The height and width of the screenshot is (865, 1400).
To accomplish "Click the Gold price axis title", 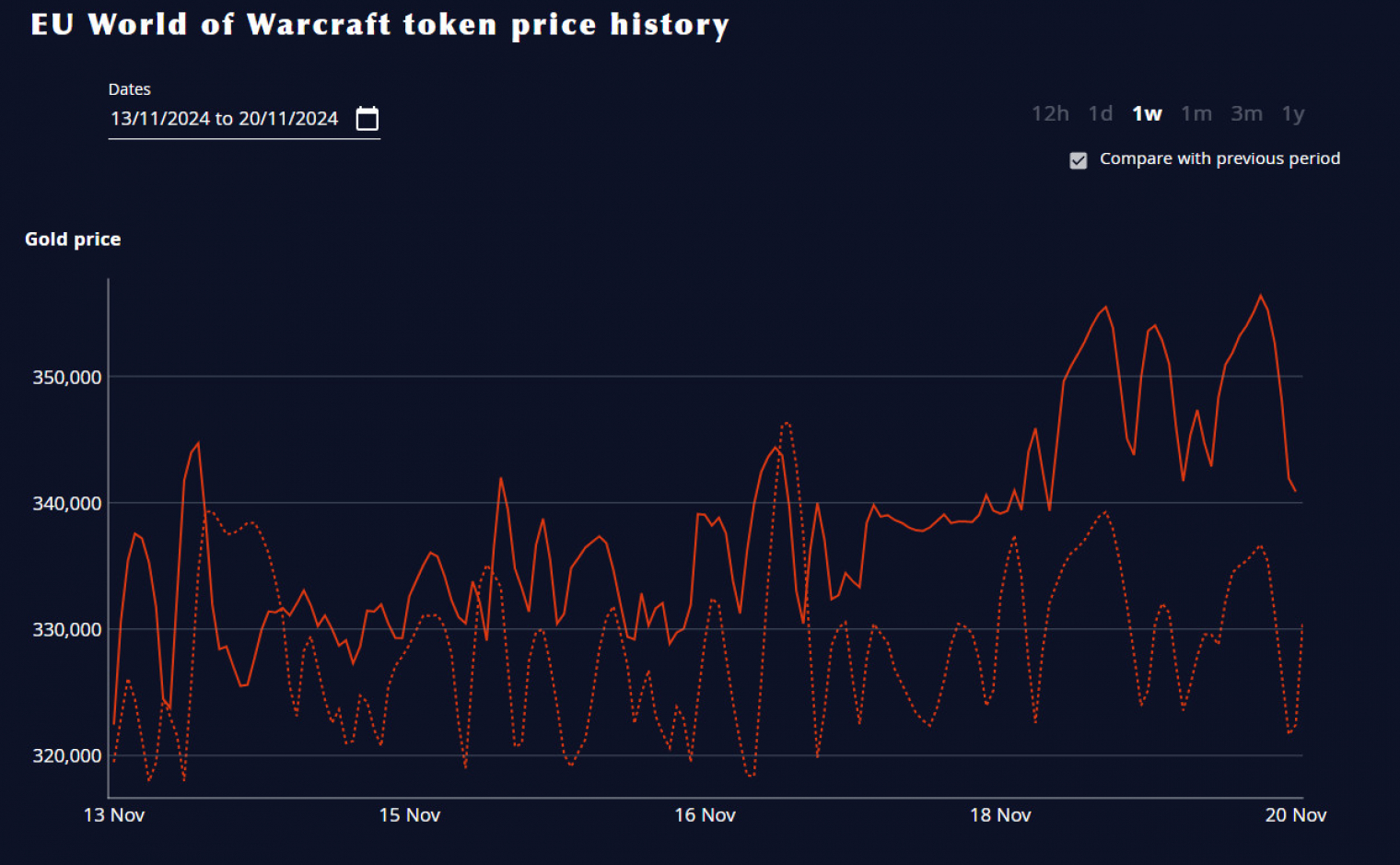I will pos(73,240).
